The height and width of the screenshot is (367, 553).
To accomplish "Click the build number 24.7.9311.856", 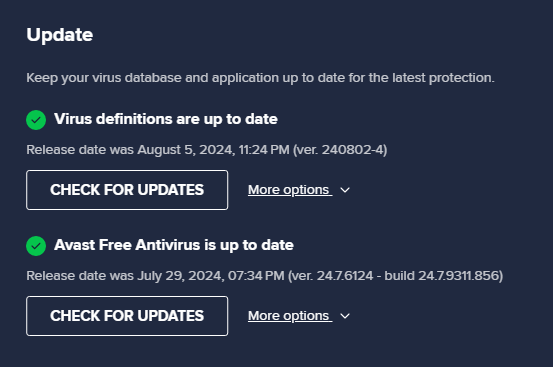I will point(458,276).
